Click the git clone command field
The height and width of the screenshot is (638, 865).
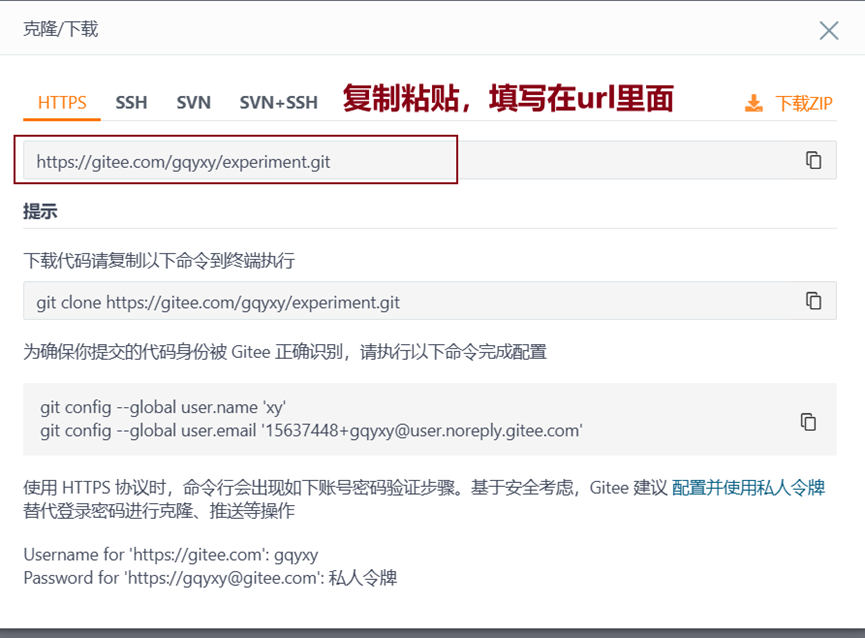(430, 301)
